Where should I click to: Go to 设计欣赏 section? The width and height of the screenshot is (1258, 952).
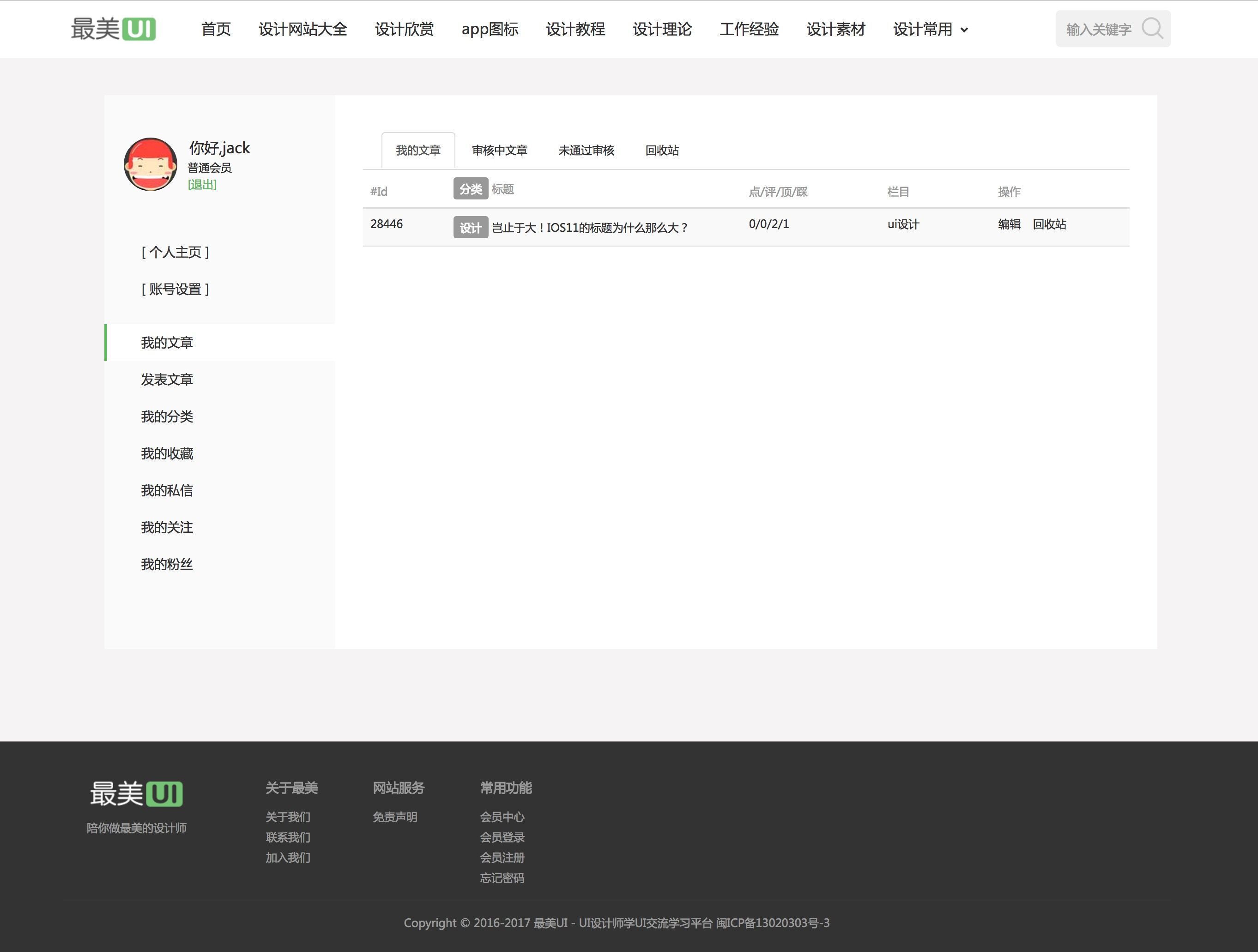pos(405,29)
